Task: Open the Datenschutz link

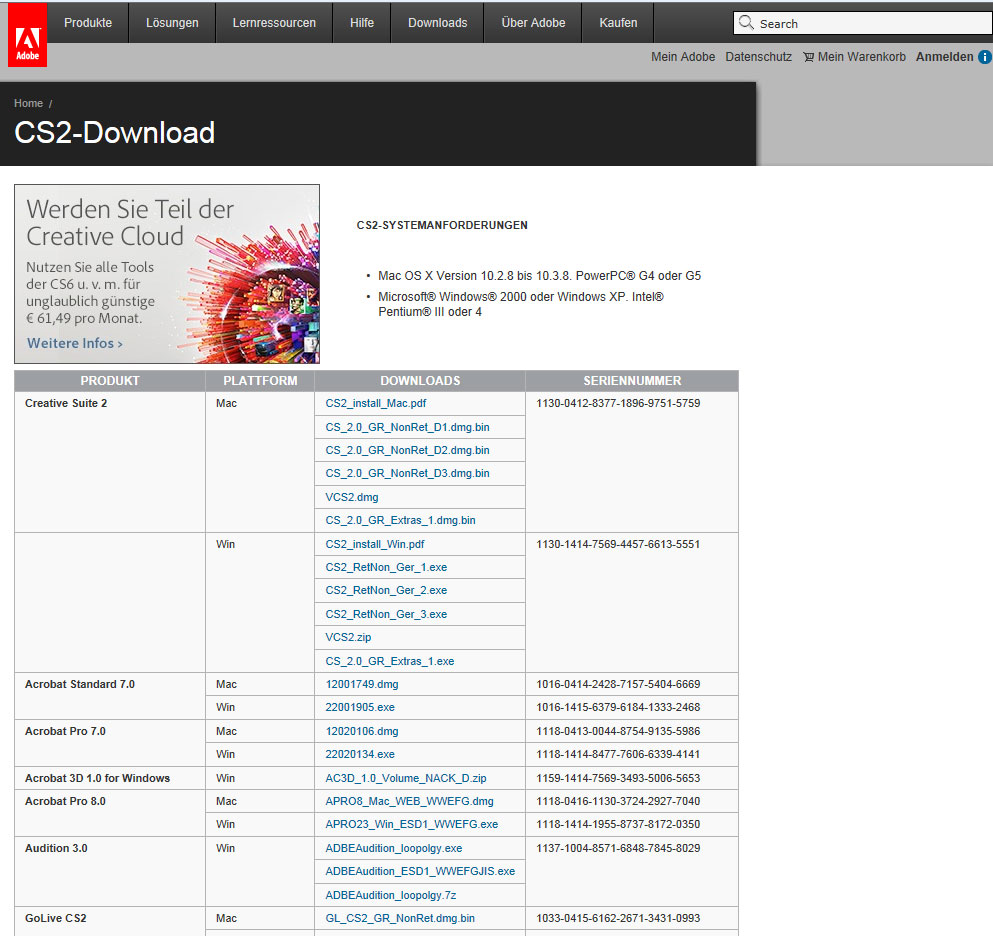Action: [x=759, y=57]
